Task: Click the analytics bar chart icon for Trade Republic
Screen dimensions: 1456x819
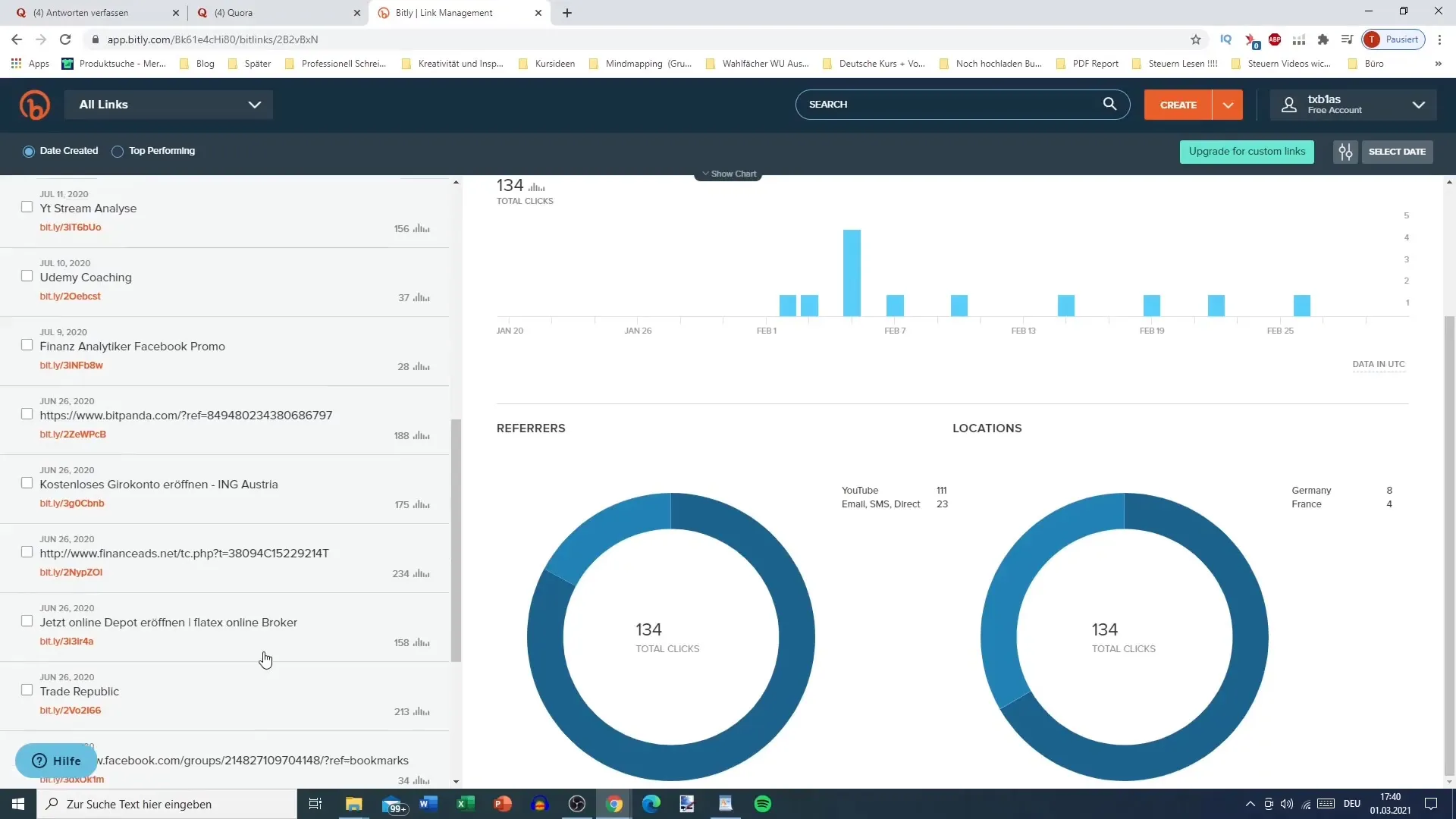Action: click(x=421, y=711)
